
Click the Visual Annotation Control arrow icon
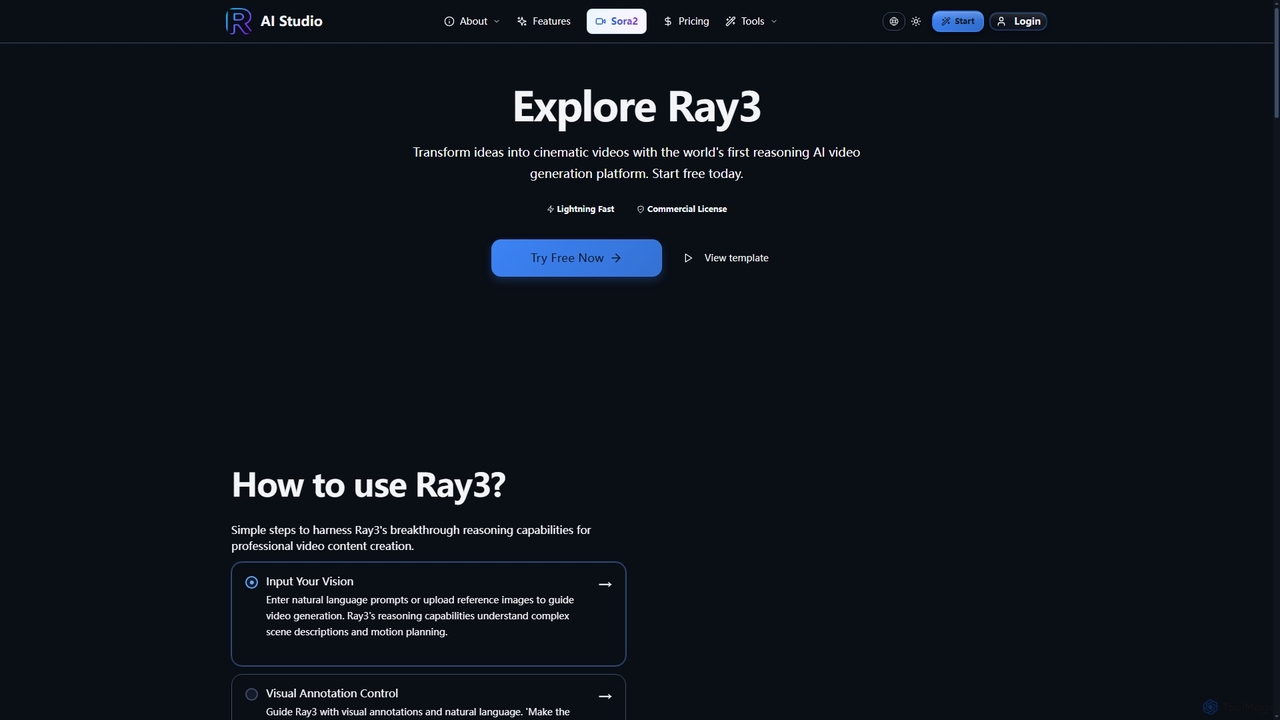(605, 696)
